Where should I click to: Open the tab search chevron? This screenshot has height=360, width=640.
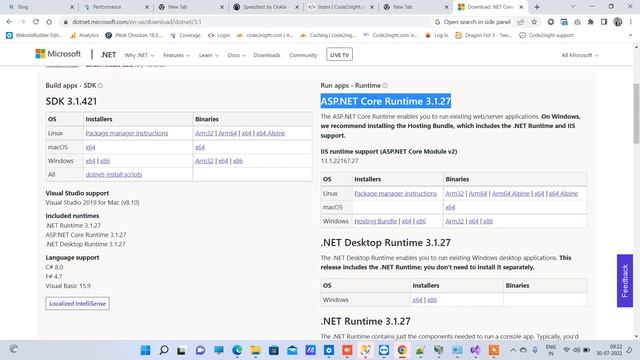(x=573, y=7)
